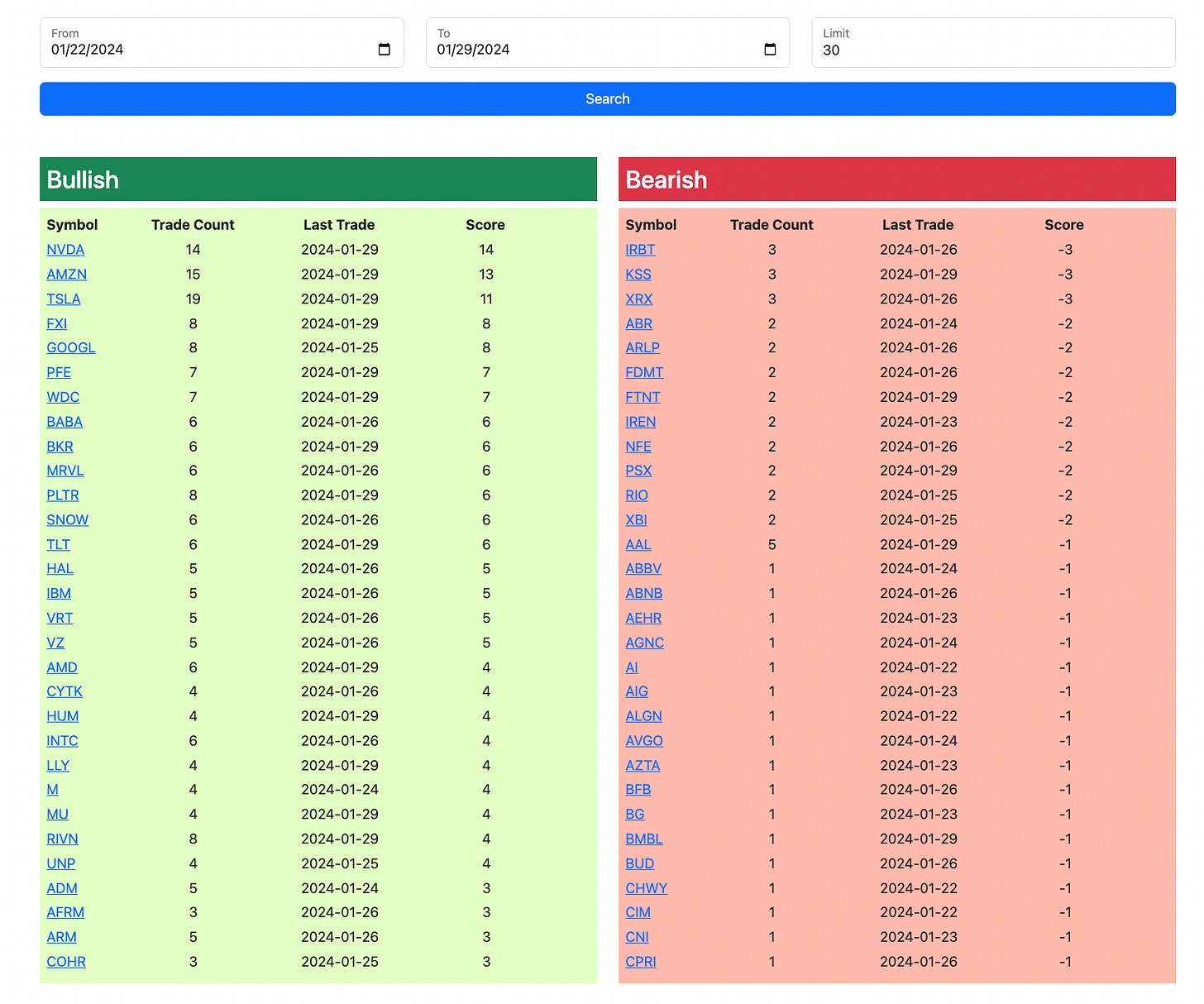Open the HAL symbol link
The width and height of the screenshot is (1204, 1004).
pos(60,569)
